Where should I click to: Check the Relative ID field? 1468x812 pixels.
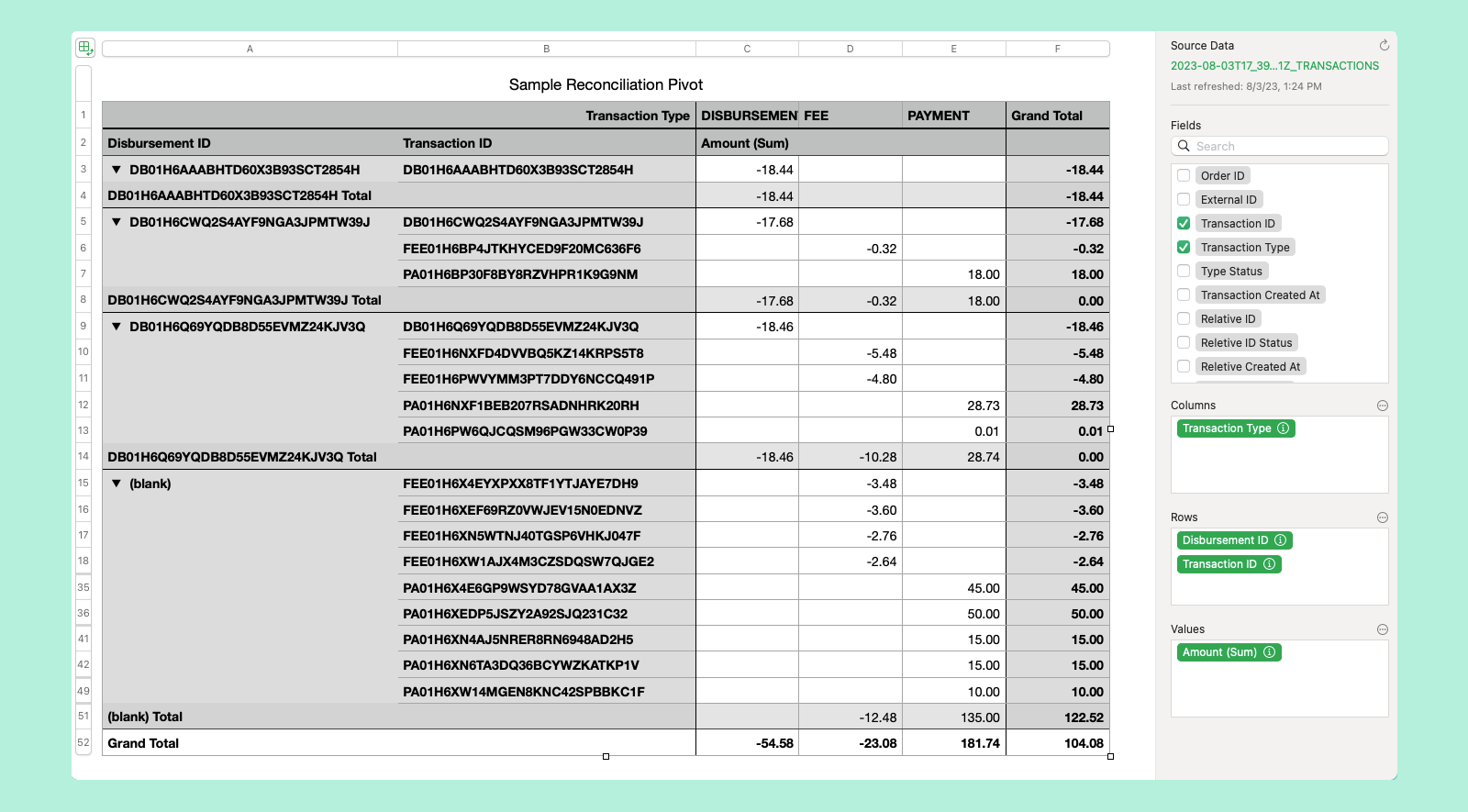click(1184, 318)
